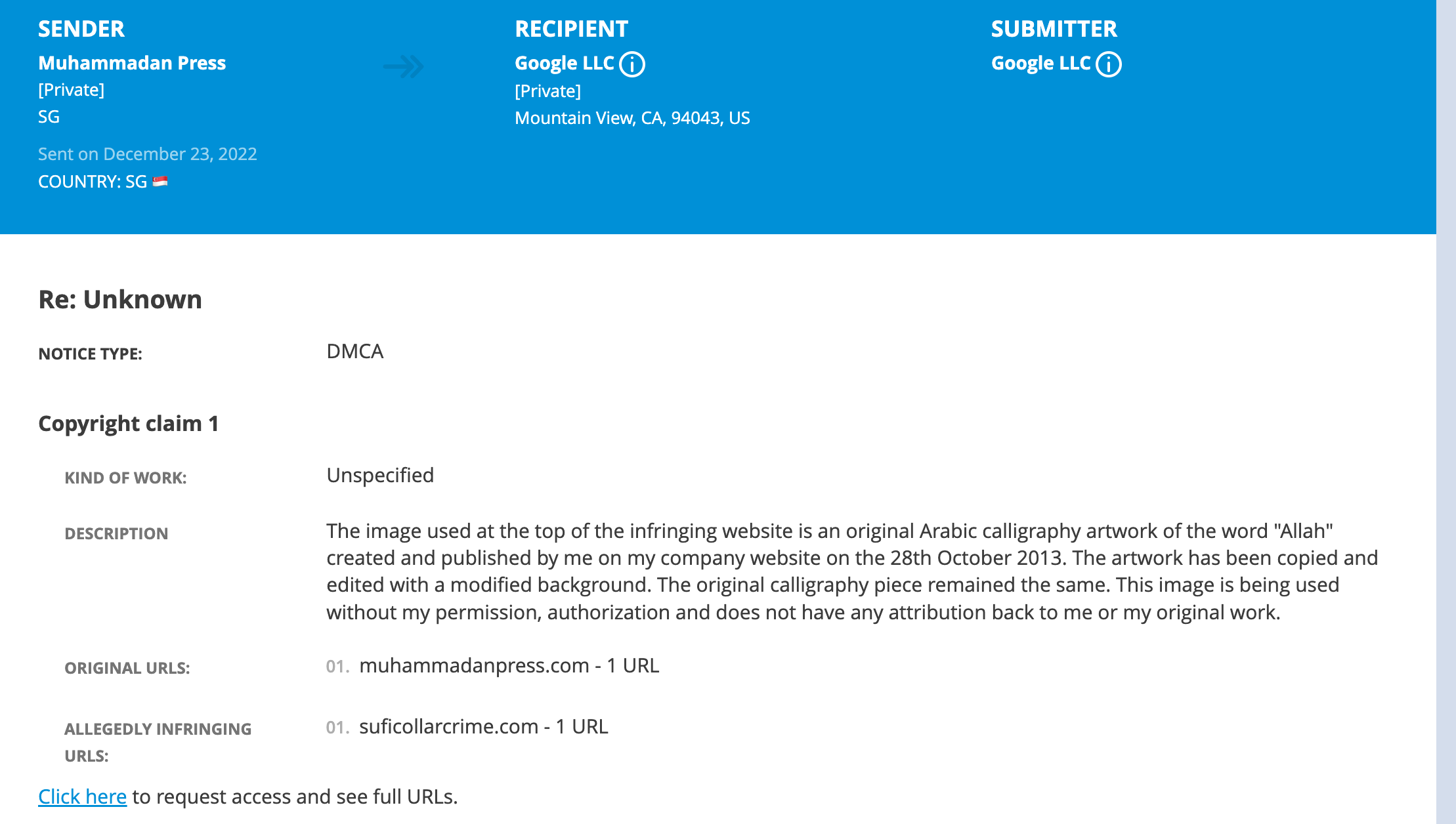Select the muhammadanpress.com original URL entry
Image resolution: width=1456 pixels, height=824 pixels.
pyautogui.click(x=509, y=665)
